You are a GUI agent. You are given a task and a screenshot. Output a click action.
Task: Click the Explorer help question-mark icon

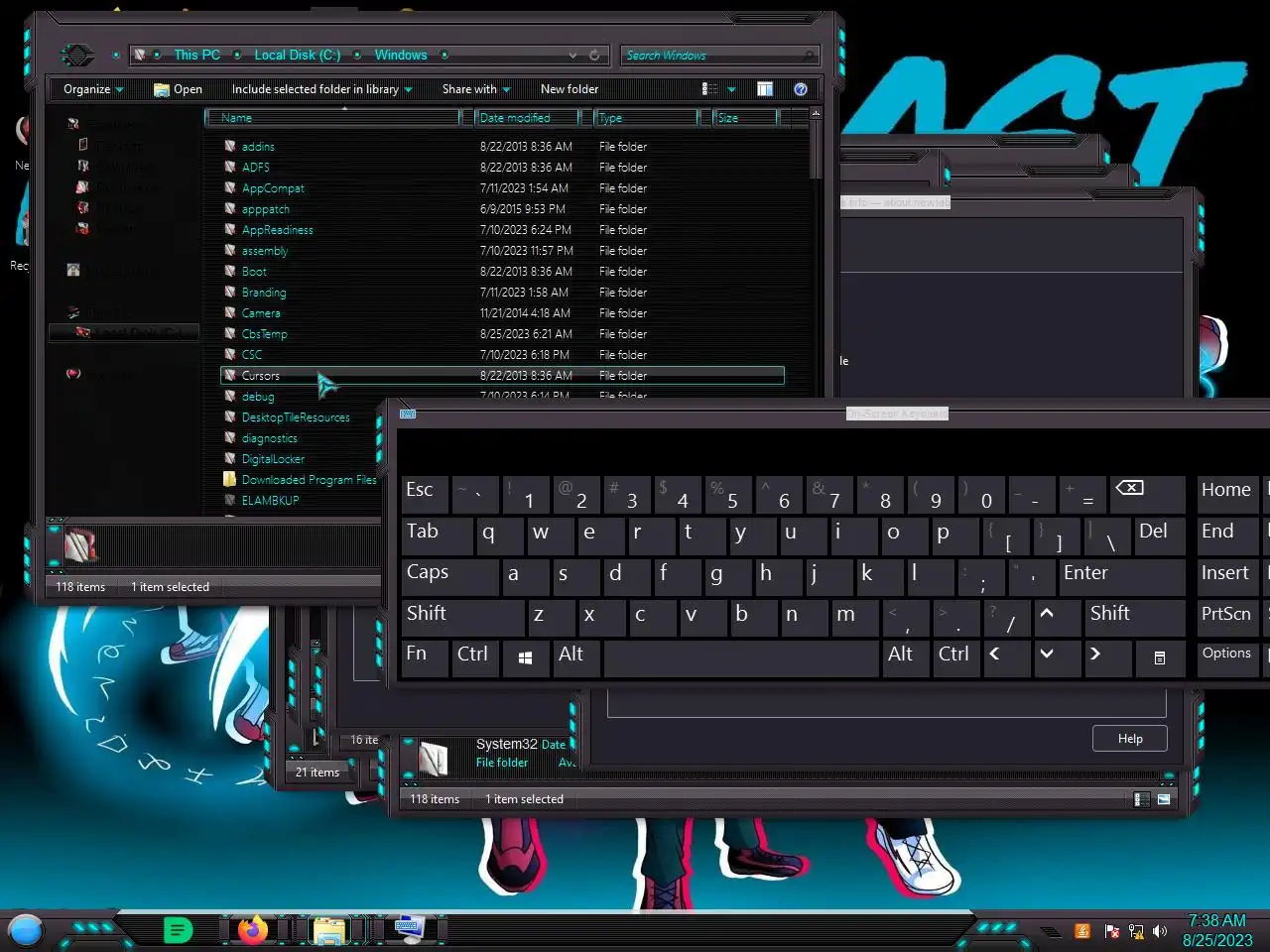(x=801, y=89)
